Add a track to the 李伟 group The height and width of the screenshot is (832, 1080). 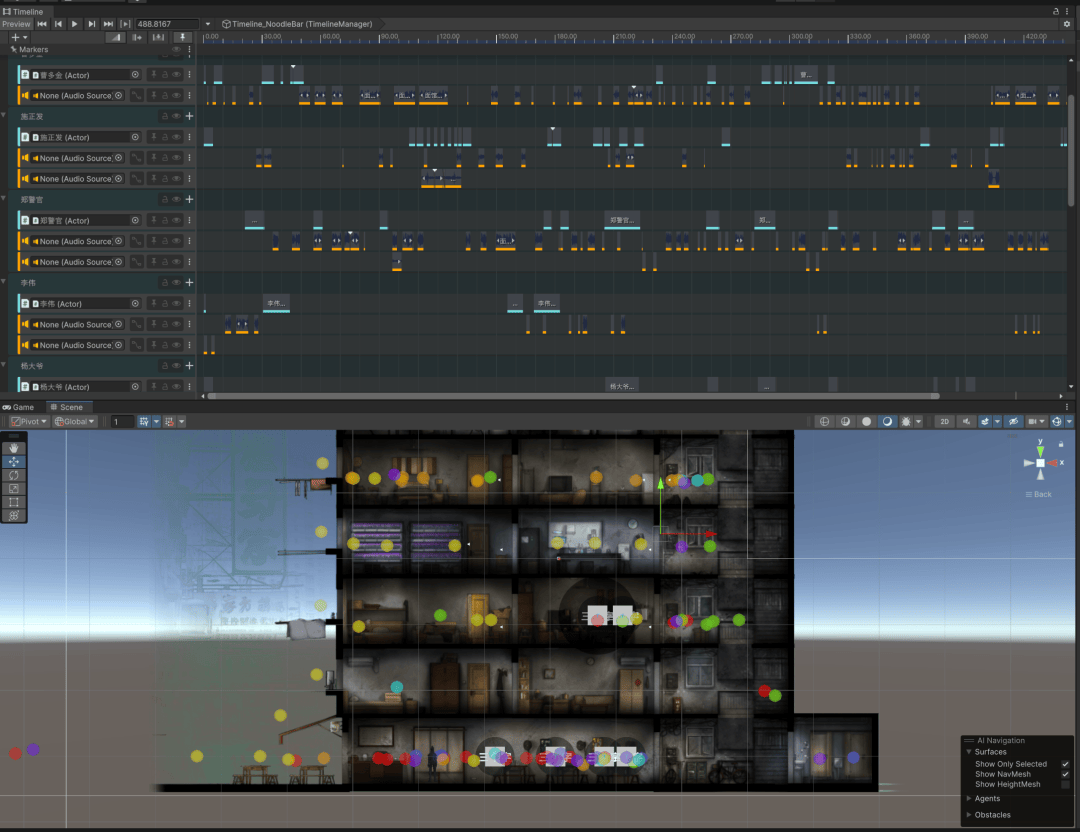pos(189,282)
